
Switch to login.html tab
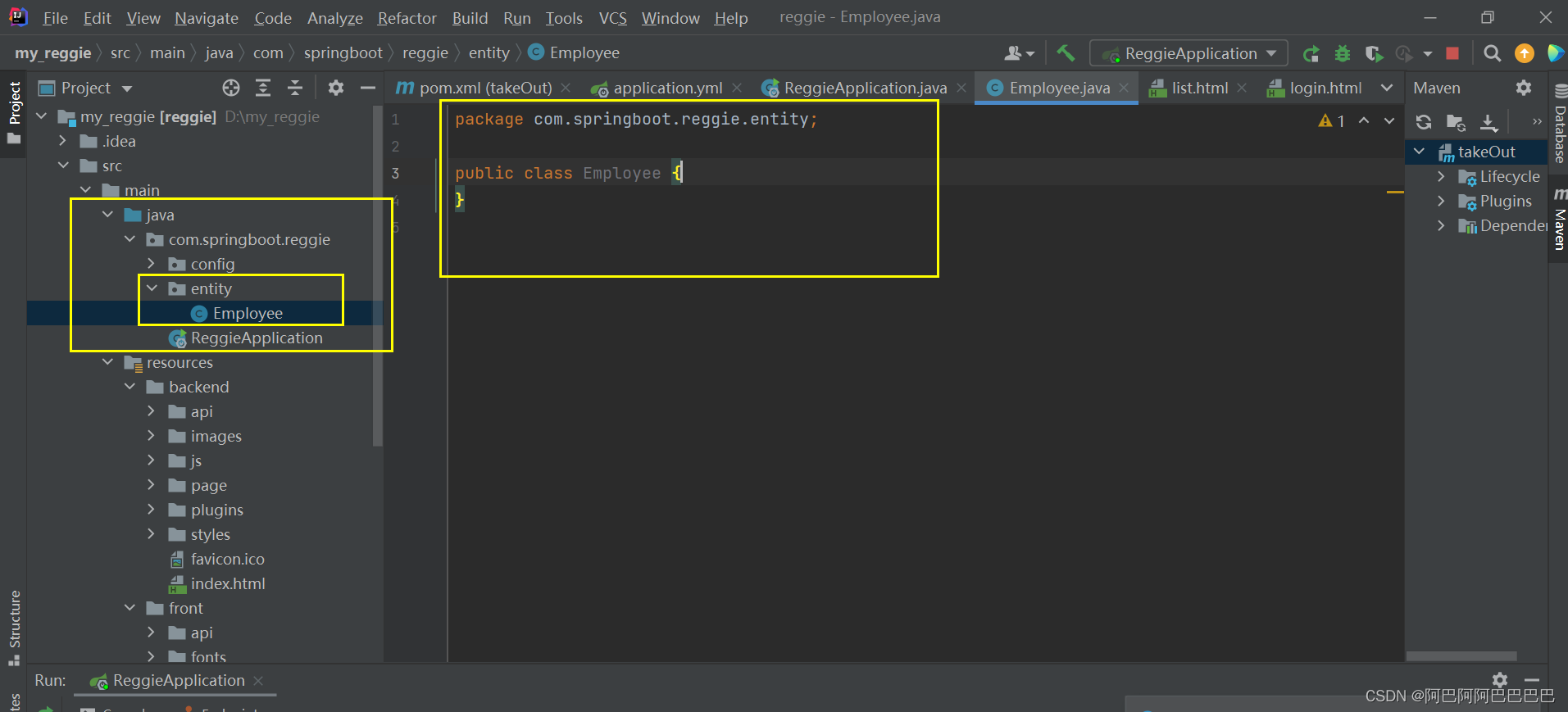point(1325,88)
